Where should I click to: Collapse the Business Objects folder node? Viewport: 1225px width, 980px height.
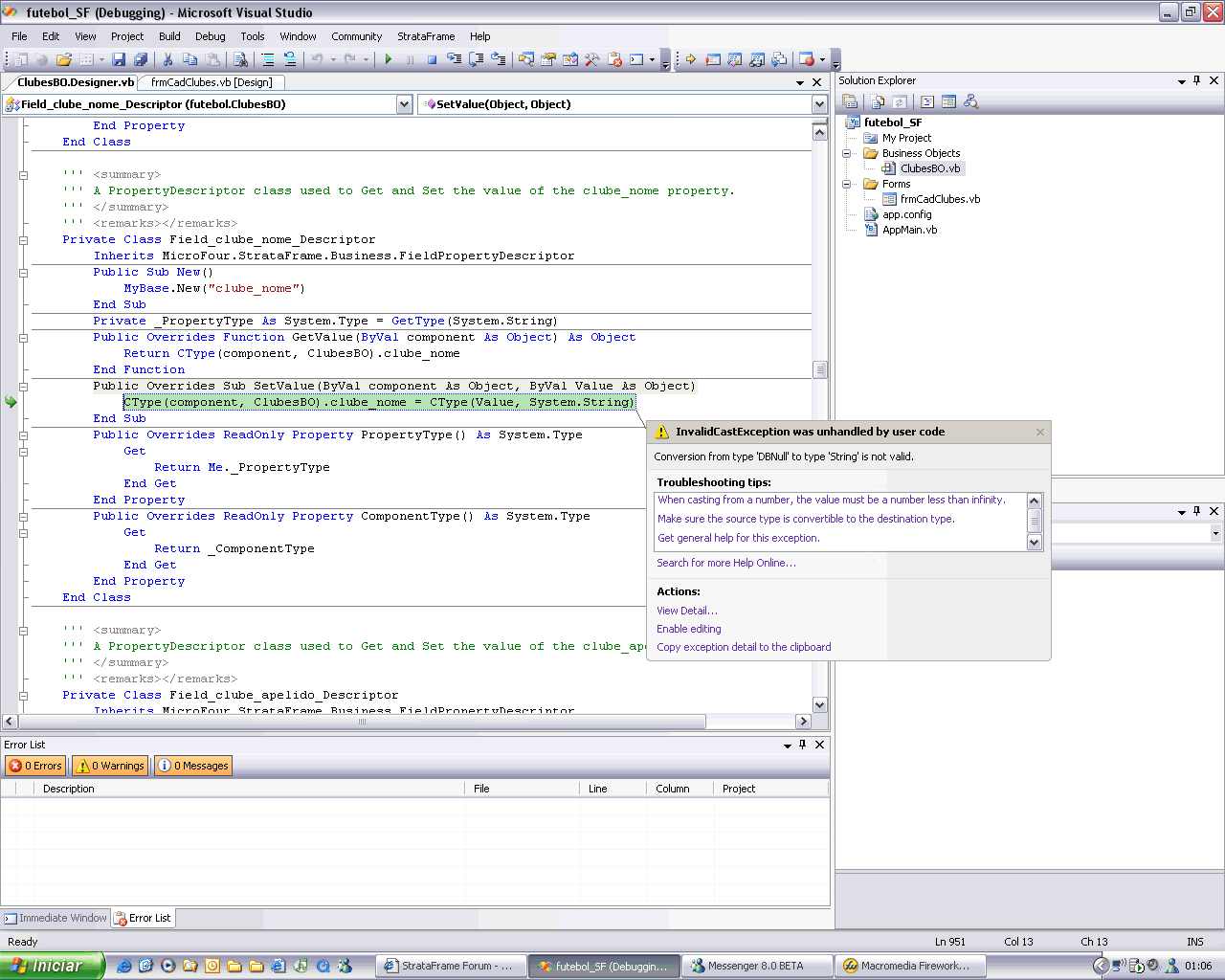click(x=847, y=153)
